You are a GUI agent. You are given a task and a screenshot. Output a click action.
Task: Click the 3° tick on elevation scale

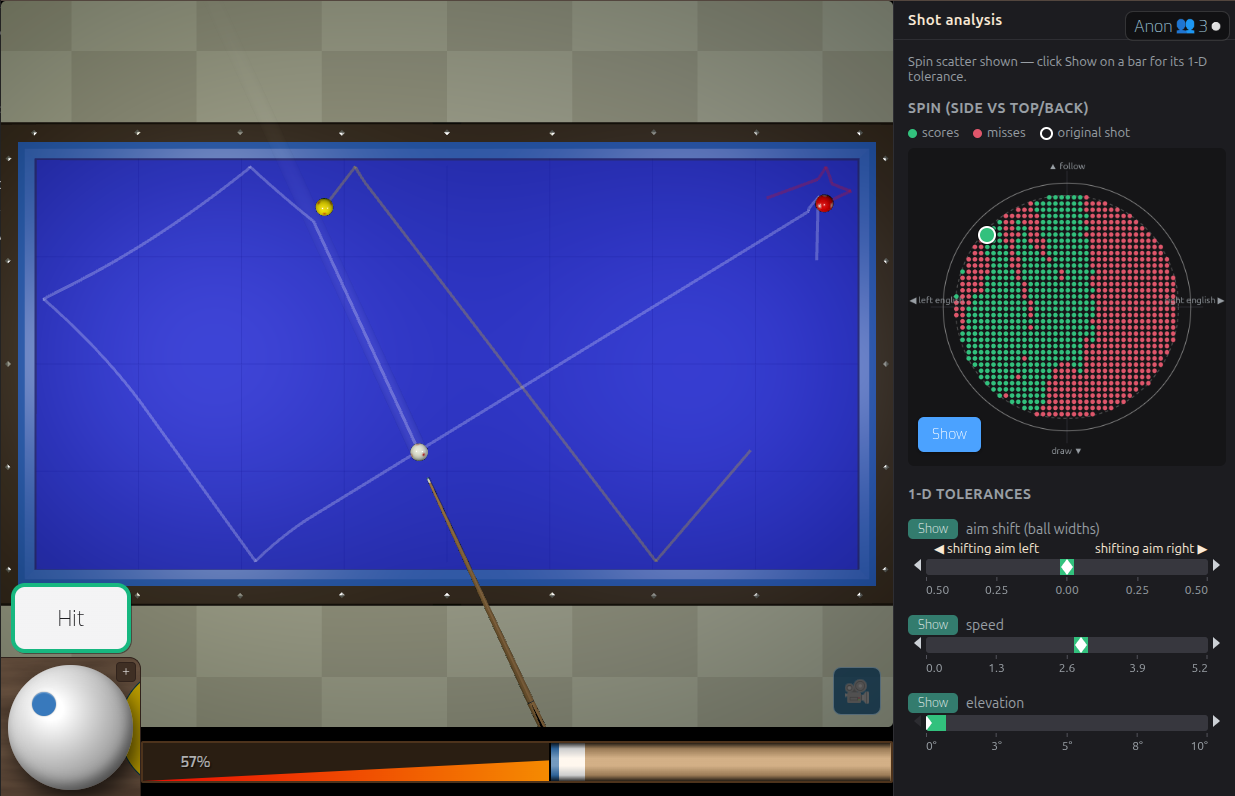pyautogui.click(x=996, y=746)
